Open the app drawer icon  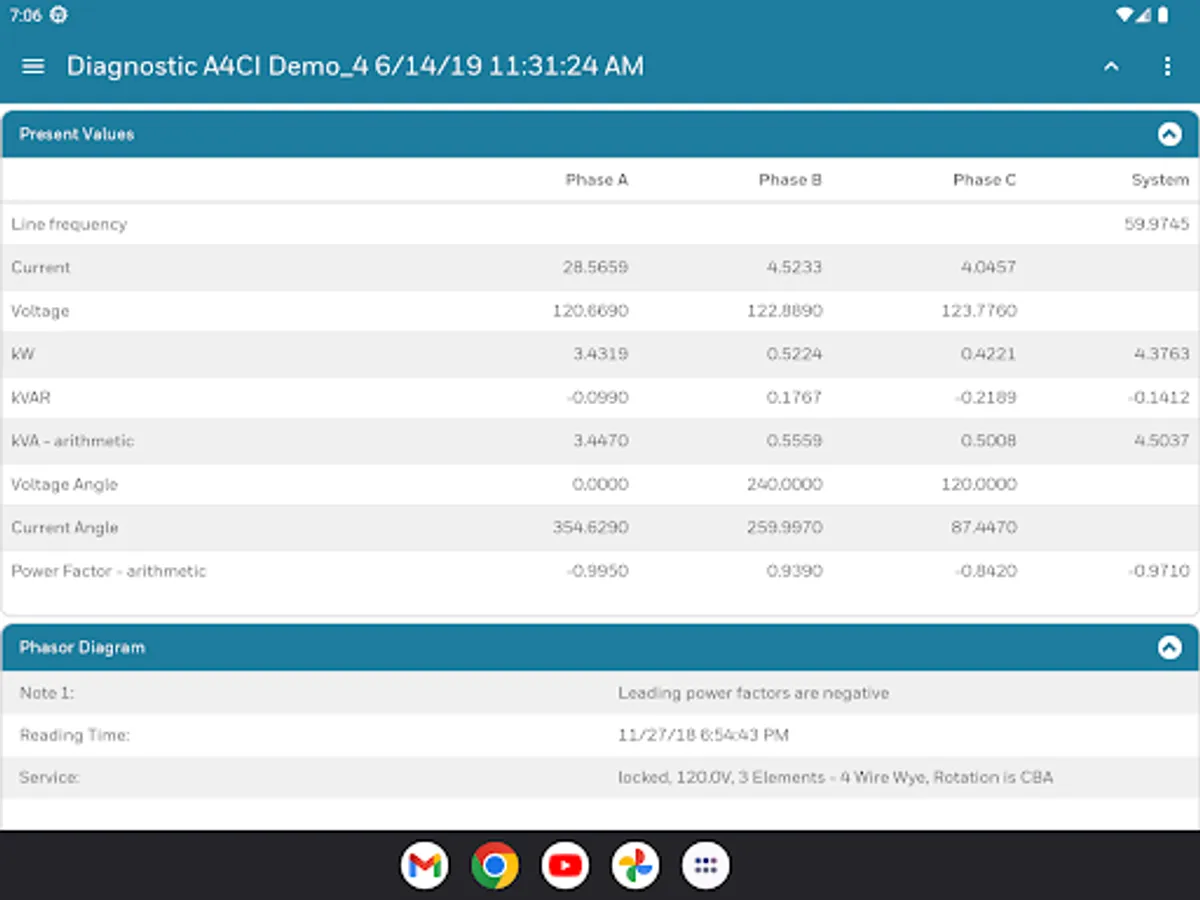706,865
